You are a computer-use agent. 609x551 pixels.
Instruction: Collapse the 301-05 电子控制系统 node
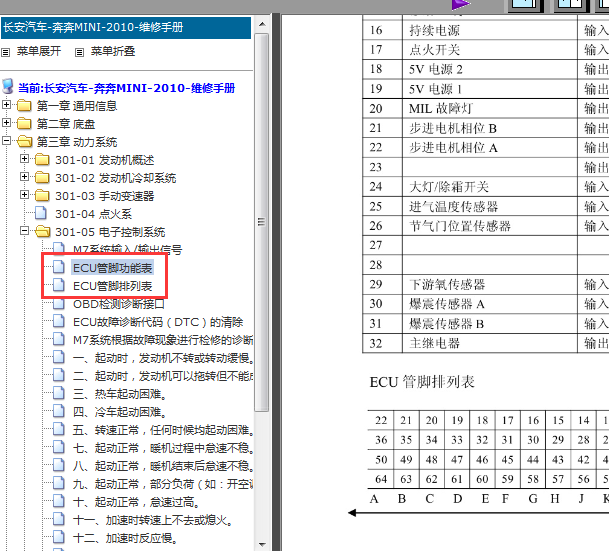24,231
